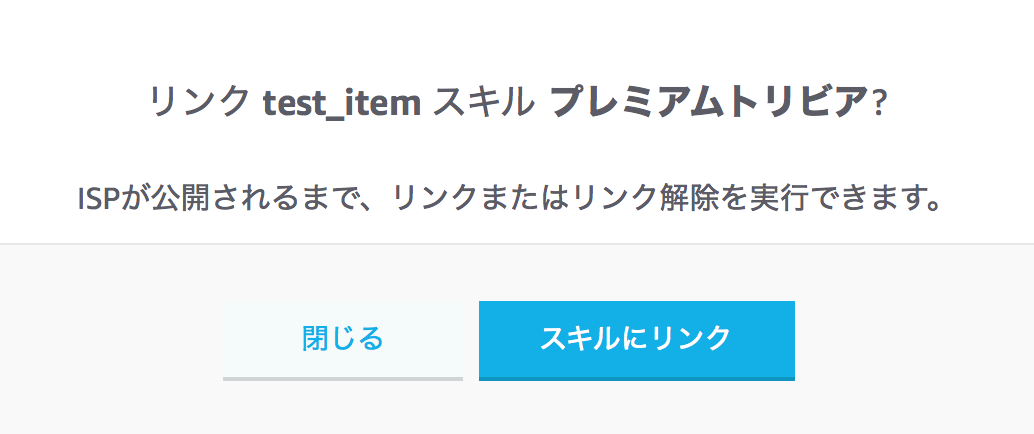Click the gap between the two buttons
Viewport: 1034px width, 434px height.
(x=471, y=340)
